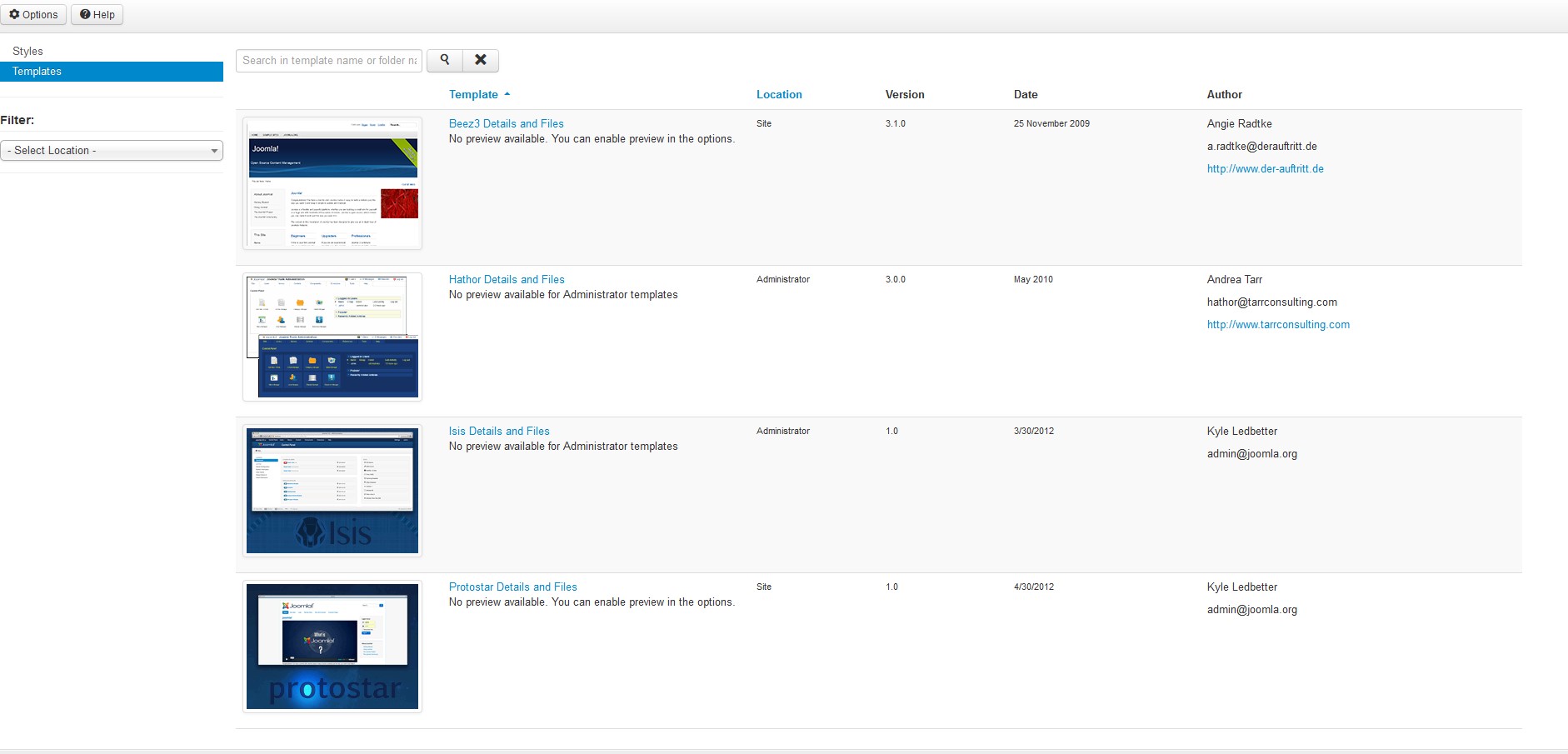Visit http://www.der-auftritt.de author link
This screenshot has width=1568, height=754.
click(x=1266, y=168)
